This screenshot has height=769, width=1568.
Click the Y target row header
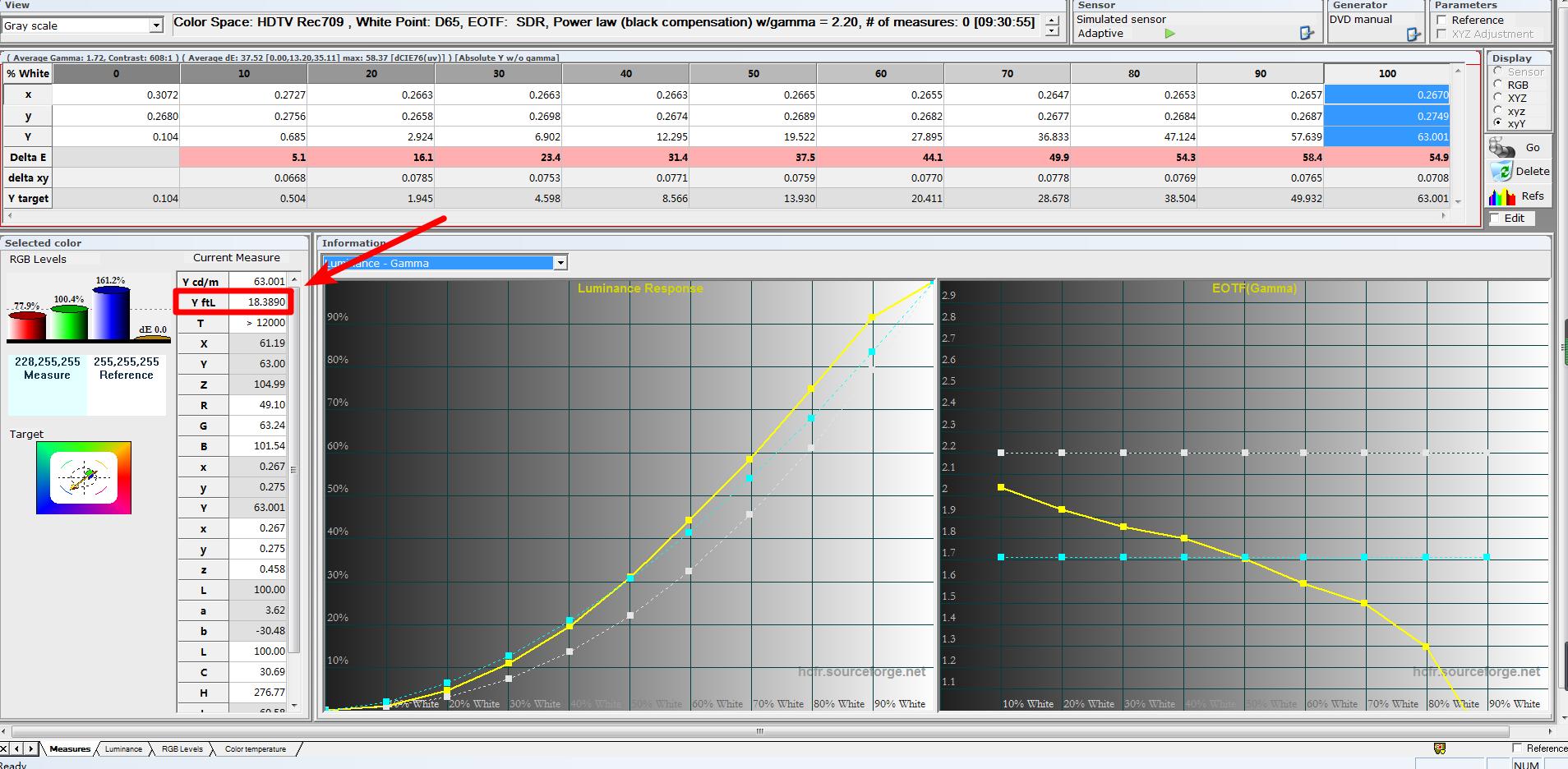pyautogui.click(x=28, y=198)
